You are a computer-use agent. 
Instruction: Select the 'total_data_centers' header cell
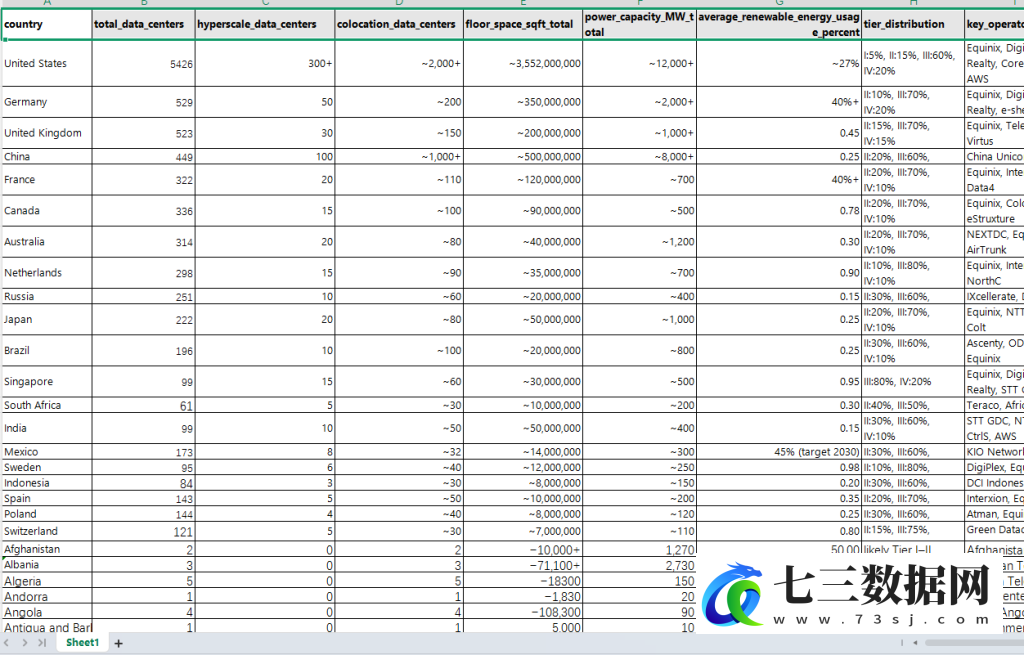coord(144,24)
